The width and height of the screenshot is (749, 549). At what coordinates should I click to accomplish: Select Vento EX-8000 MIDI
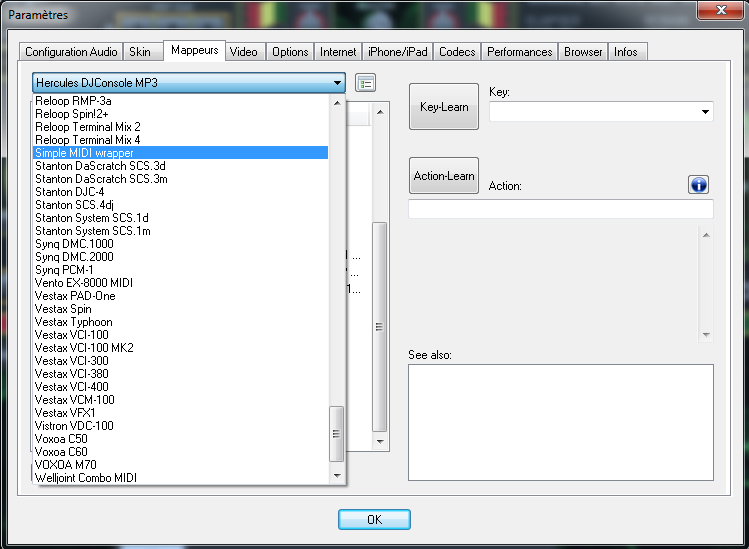coord(181,283)
